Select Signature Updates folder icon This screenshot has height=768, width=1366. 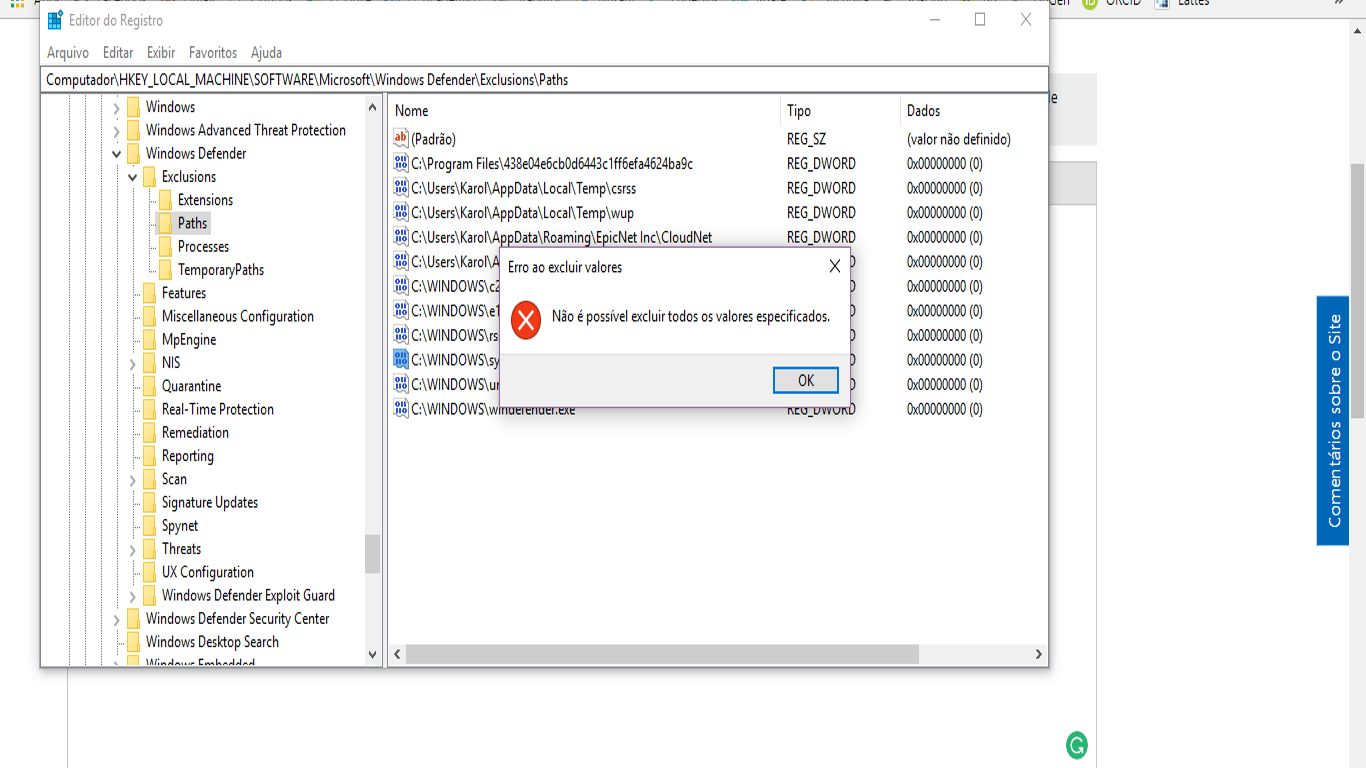(x=149, y=502)
